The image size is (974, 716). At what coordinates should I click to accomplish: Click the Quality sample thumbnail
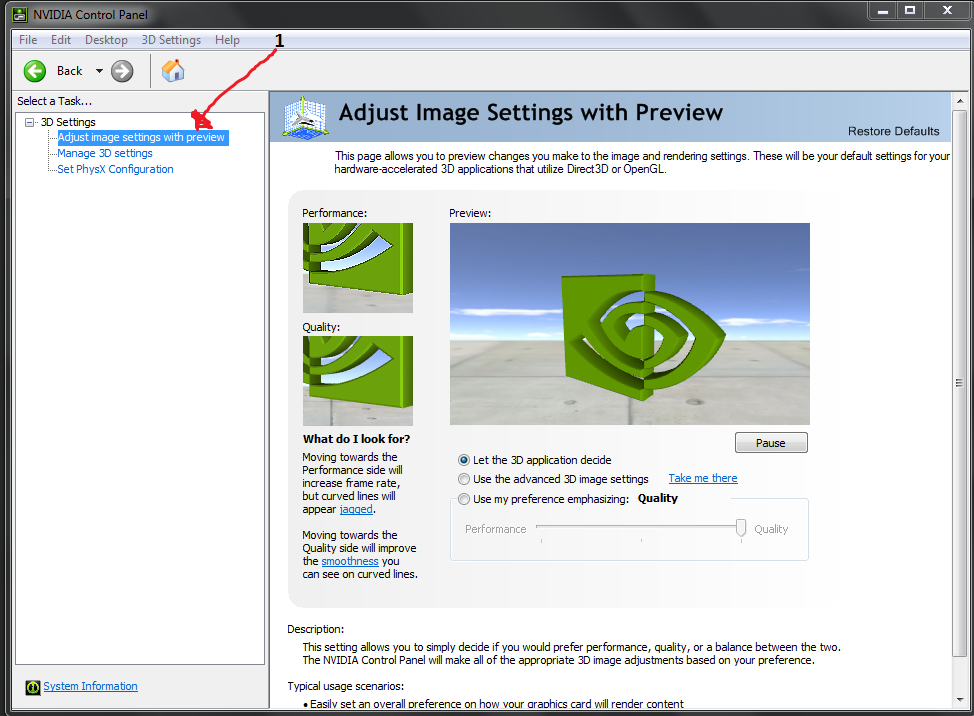point(358,381)
